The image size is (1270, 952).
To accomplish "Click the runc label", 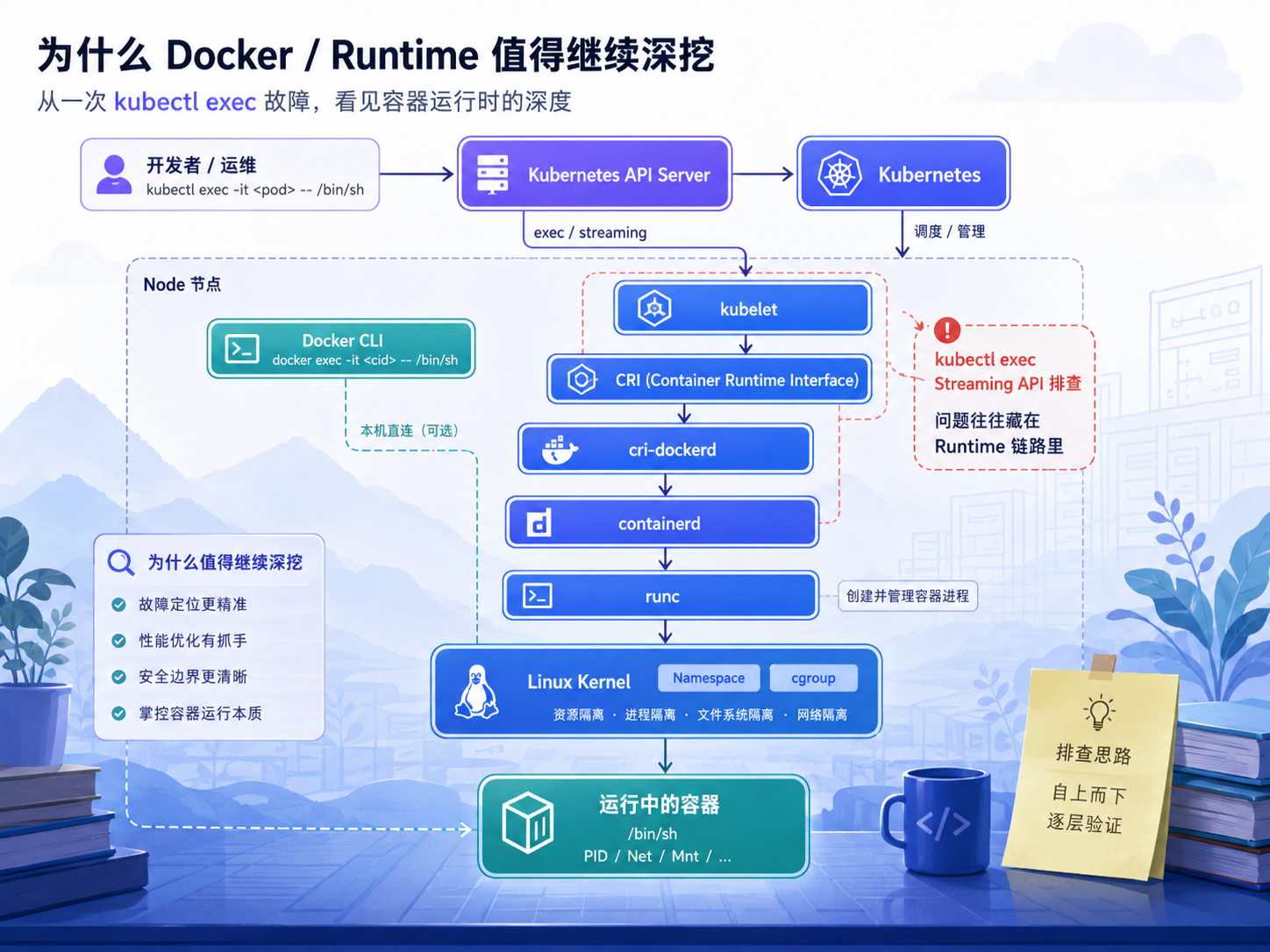I will coord(662,597).
